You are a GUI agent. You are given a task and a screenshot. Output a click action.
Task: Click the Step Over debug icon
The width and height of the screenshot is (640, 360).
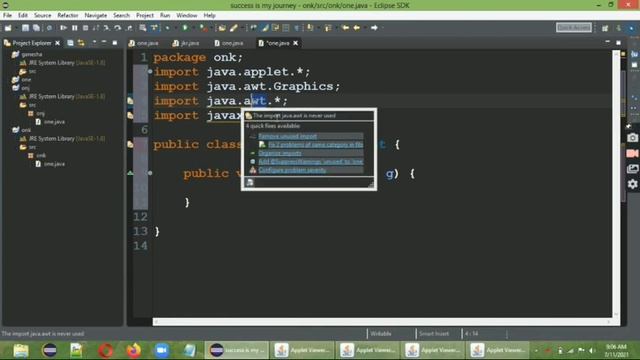(x=118, y=28)
